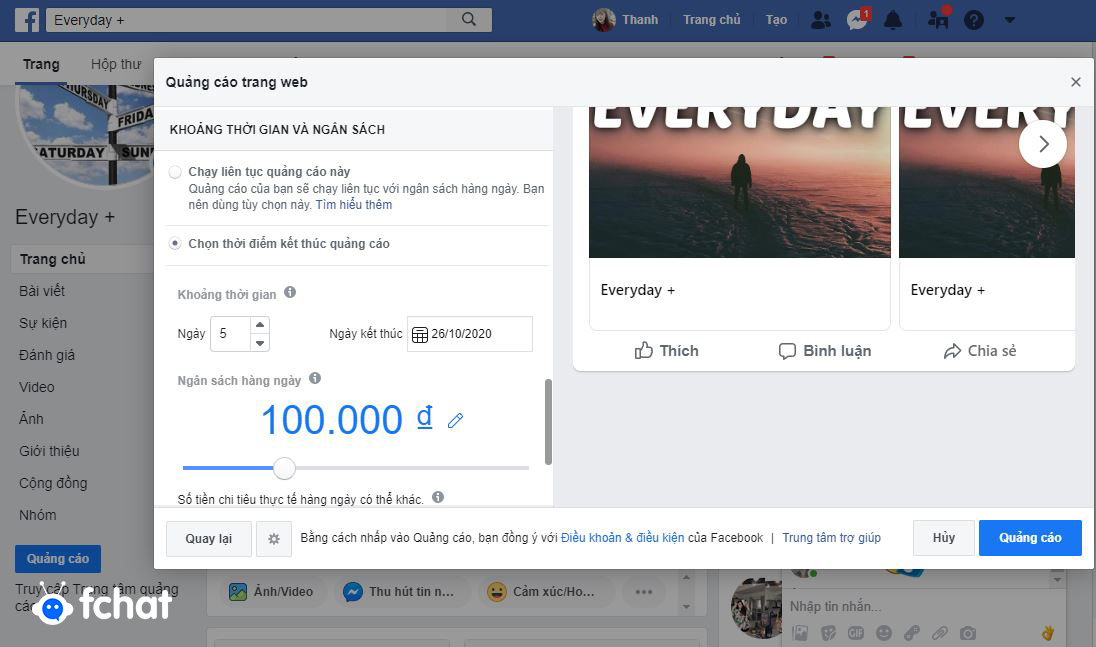
Task: Select Giới thiệu in page sidebar
Action: [x=49, y=451]
